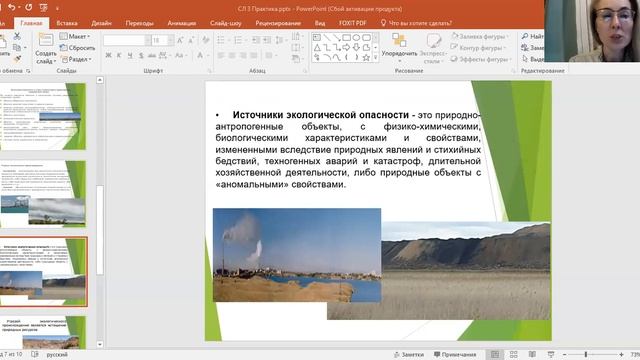The height and width of the screenshot is (360, 640).
Task: Open Контур фигуры shape outline dropdown
Action: pyautogui.click(x=478, y=48)
